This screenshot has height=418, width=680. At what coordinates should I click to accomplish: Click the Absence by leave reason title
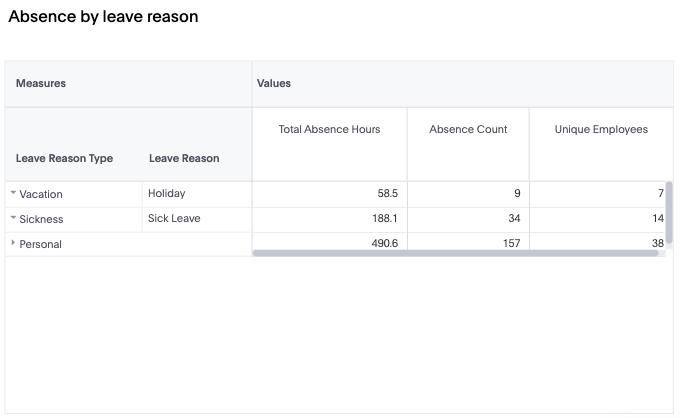click(x=103, y=17)
